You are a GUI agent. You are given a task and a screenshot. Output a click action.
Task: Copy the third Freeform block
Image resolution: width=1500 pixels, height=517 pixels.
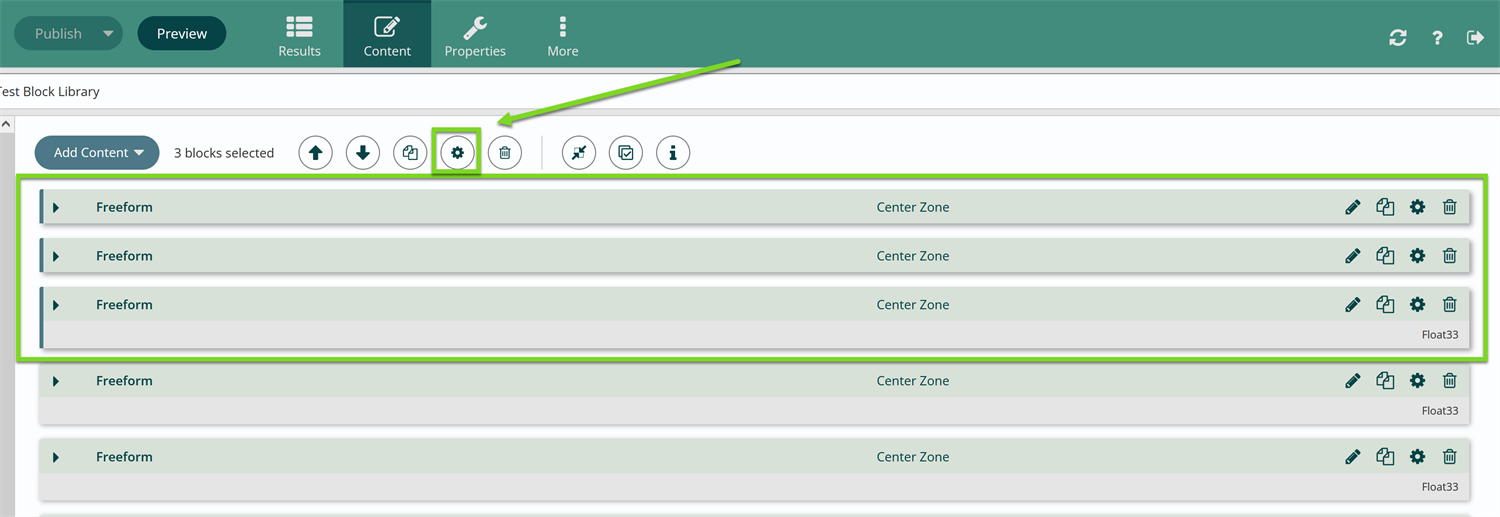[x=1385, y=305]
